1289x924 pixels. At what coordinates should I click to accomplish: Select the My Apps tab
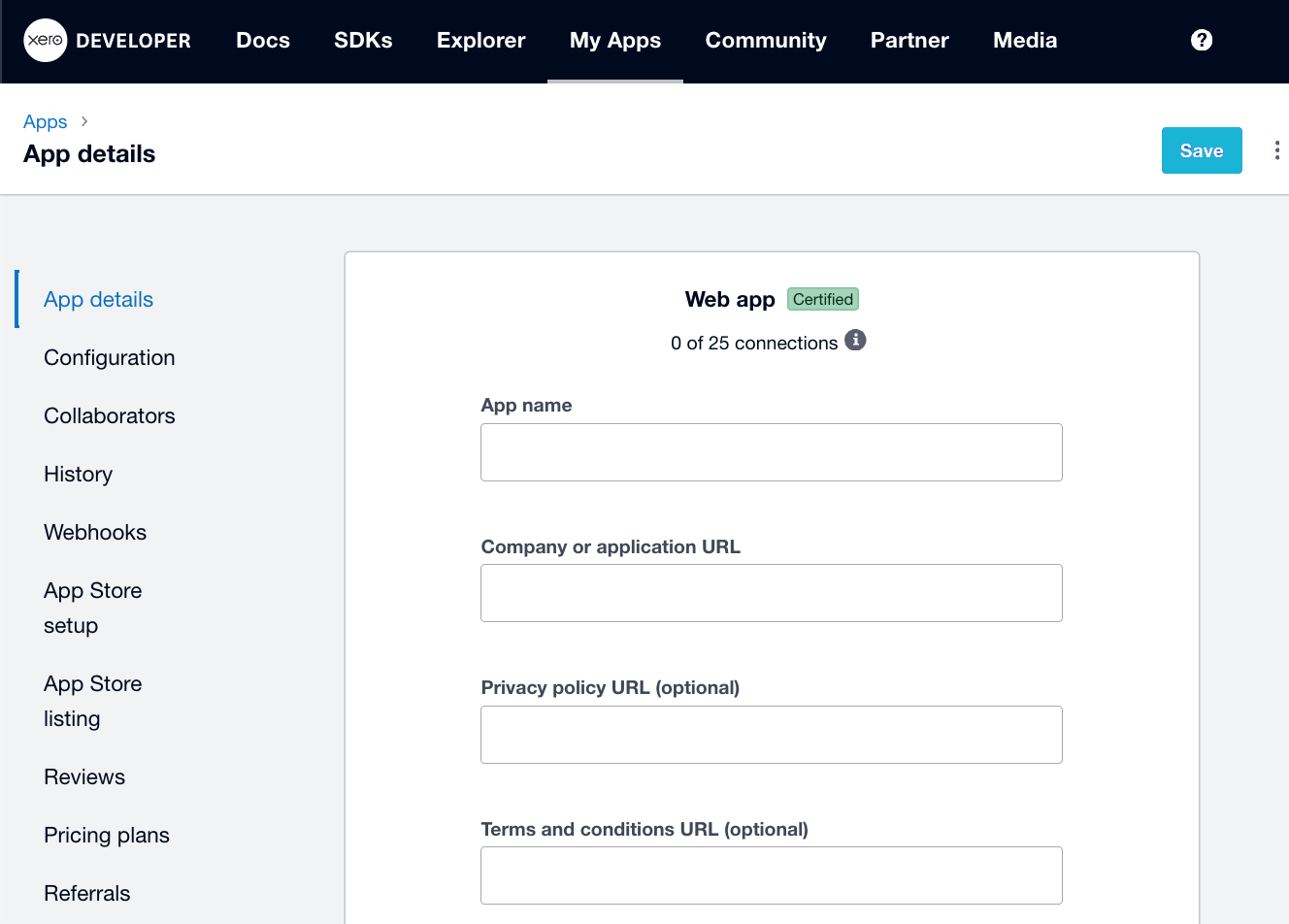point(615,41)
